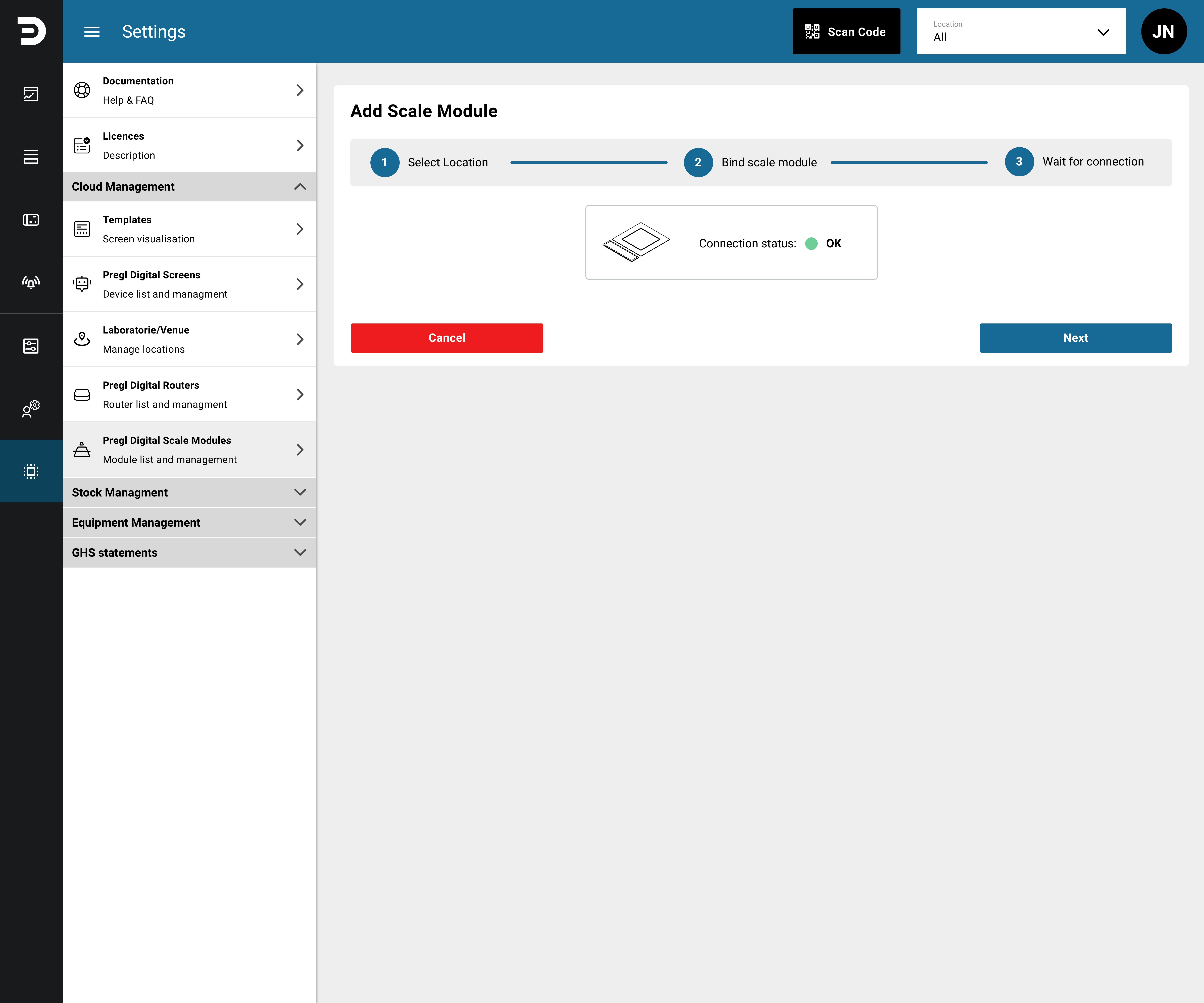The height and width of the screenshot is (1003, 1204).
Task: Click the Pregl D logo
Action: 32,31
